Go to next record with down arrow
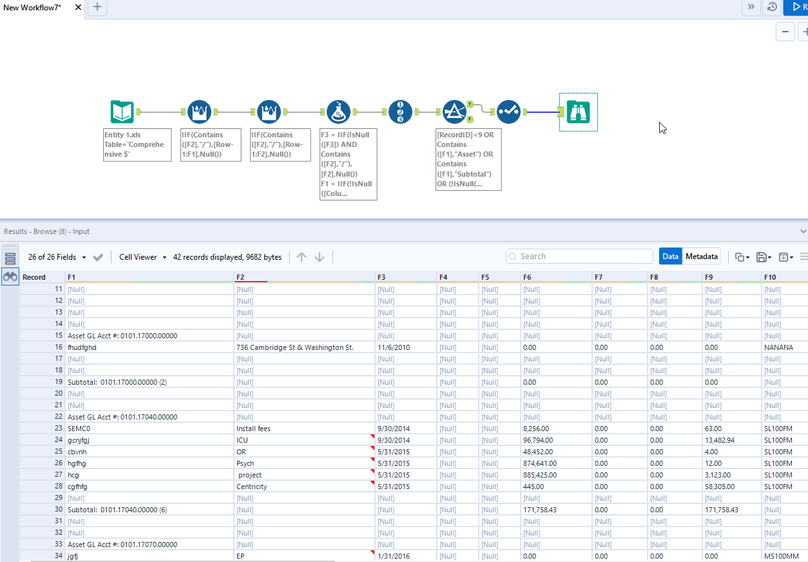This screenshot has height=562, width=808. point(319,257)
